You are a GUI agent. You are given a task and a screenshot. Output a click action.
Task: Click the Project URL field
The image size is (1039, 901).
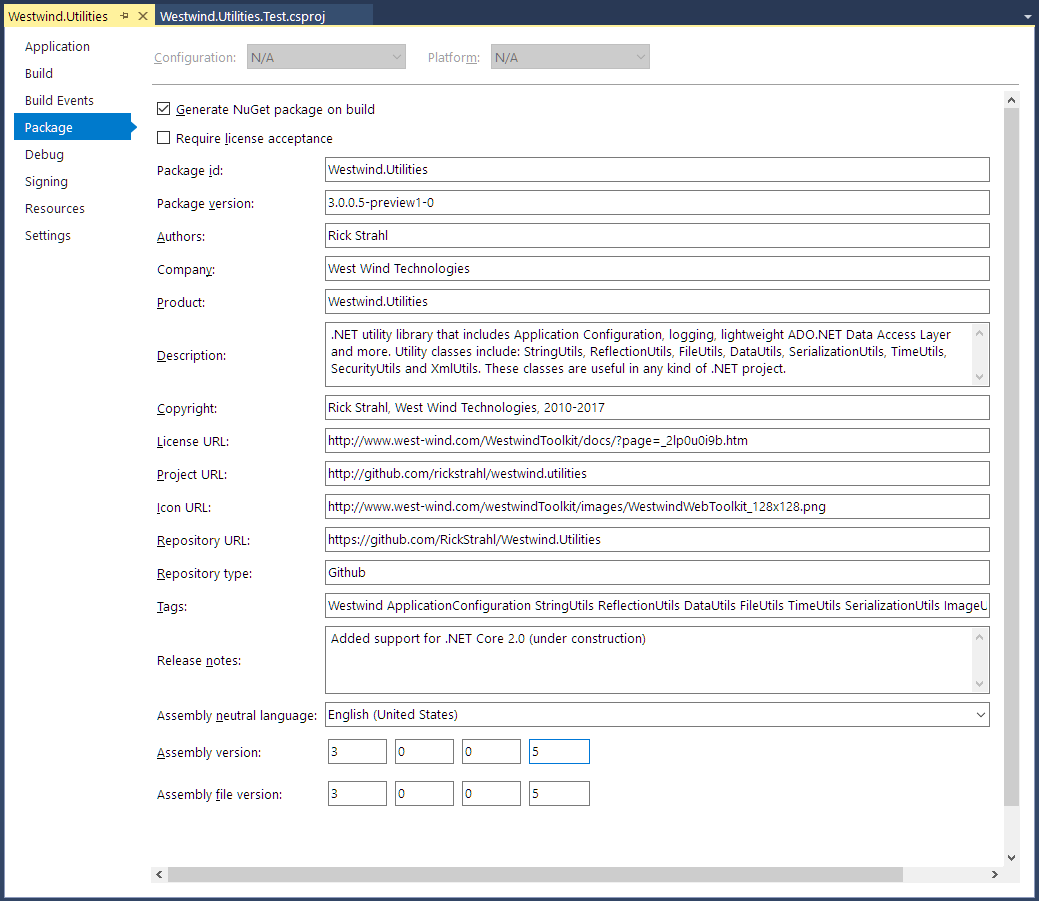(657, 474)
